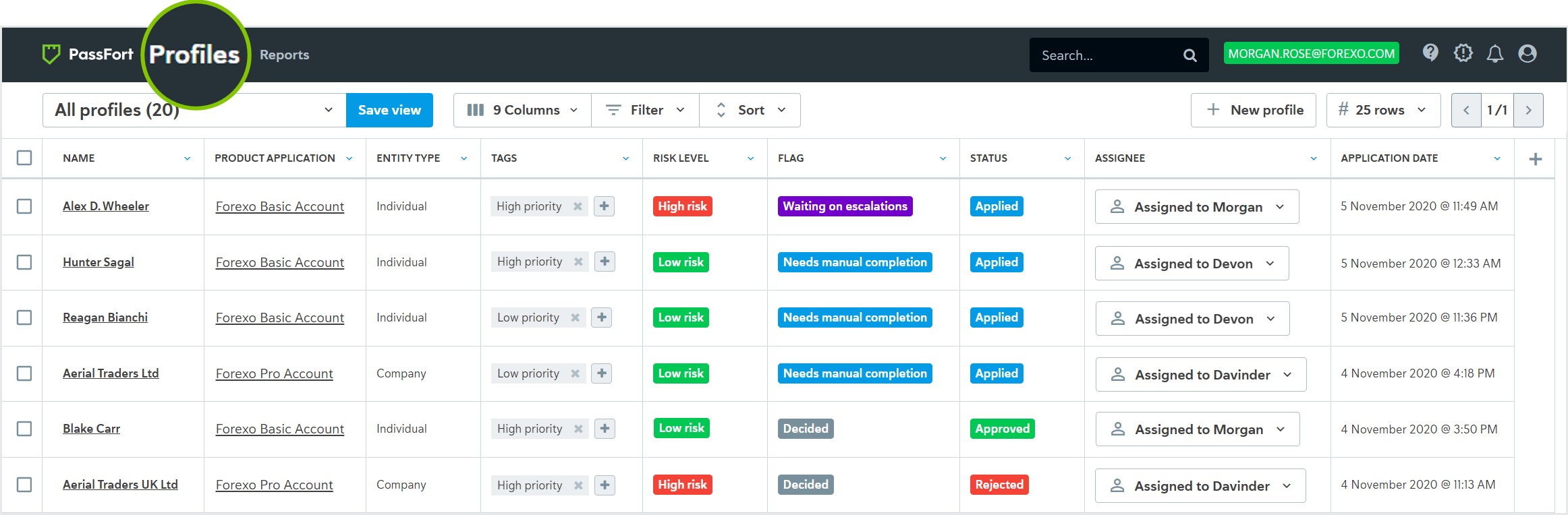Open the STATUS column header menu
Viewport: 1568px width, 515px height.
[1067, 158]
